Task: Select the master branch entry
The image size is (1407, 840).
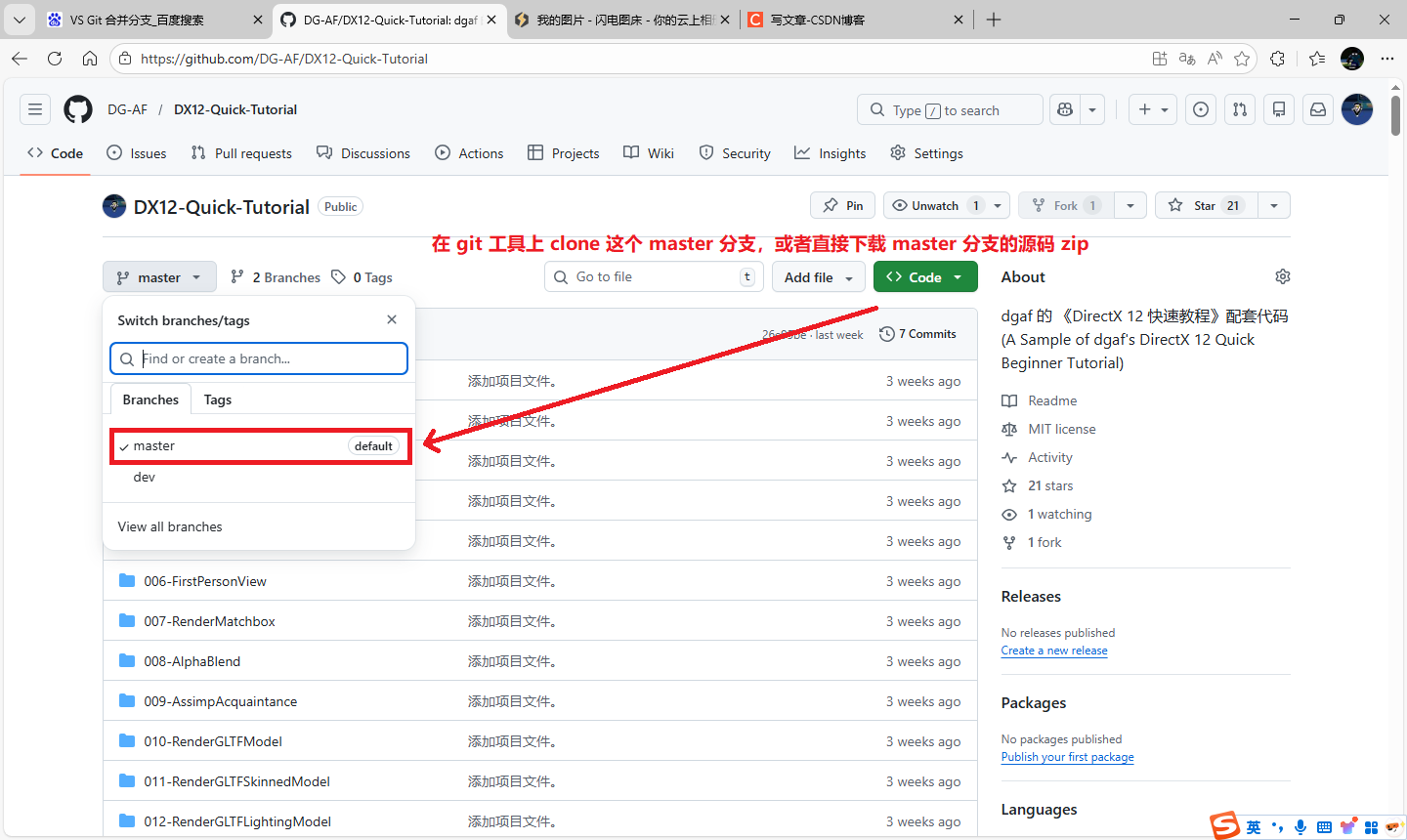Action: (259, 445)
